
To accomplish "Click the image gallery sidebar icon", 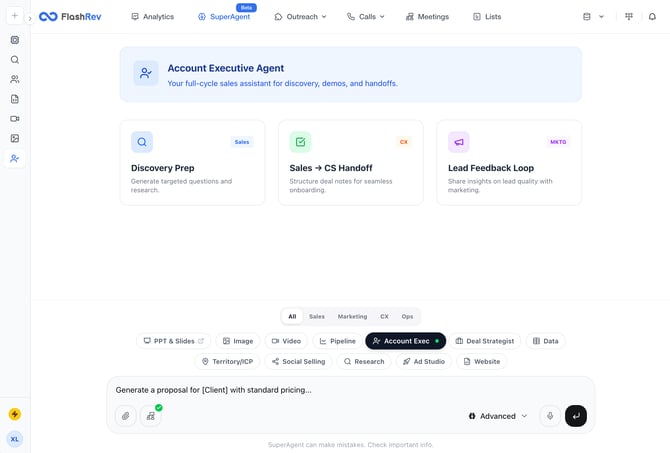I will 15,139.
